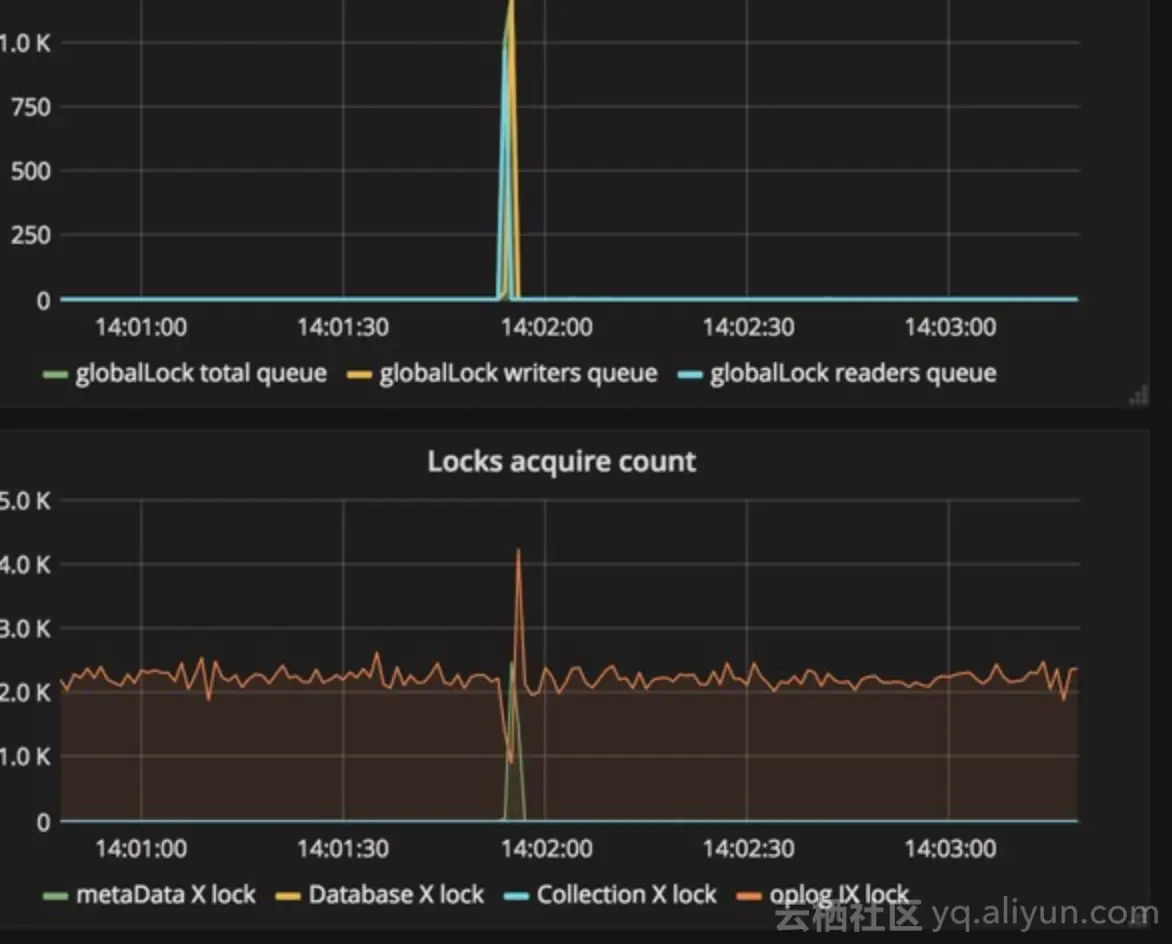Viewport: 1172px width, 944px height.
Task: Toggle globalLock total queue legend series
Action: [201, 373]
